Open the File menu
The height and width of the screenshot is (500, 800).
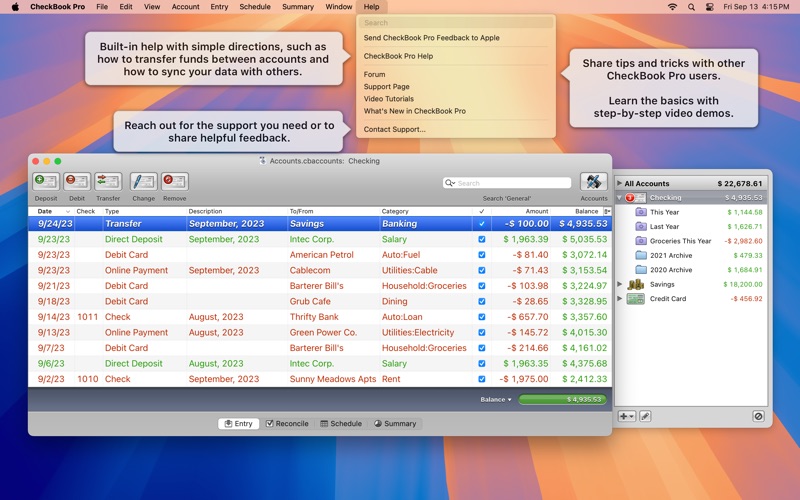[x=102, y=7]
